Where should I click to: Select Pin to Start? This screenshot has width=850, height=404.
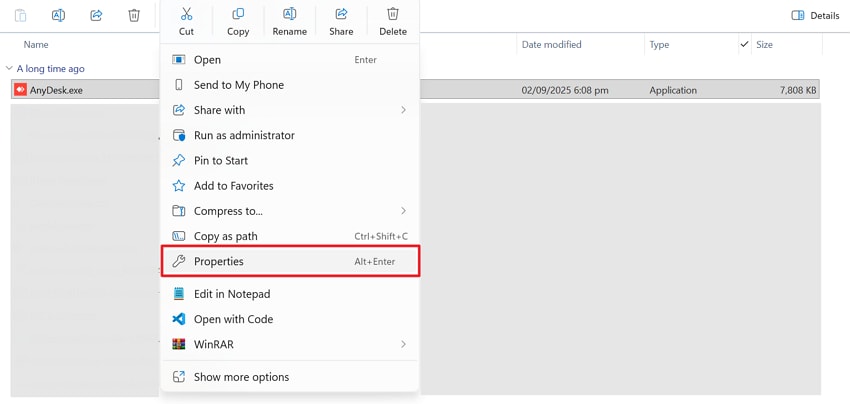tap(290, 161)
